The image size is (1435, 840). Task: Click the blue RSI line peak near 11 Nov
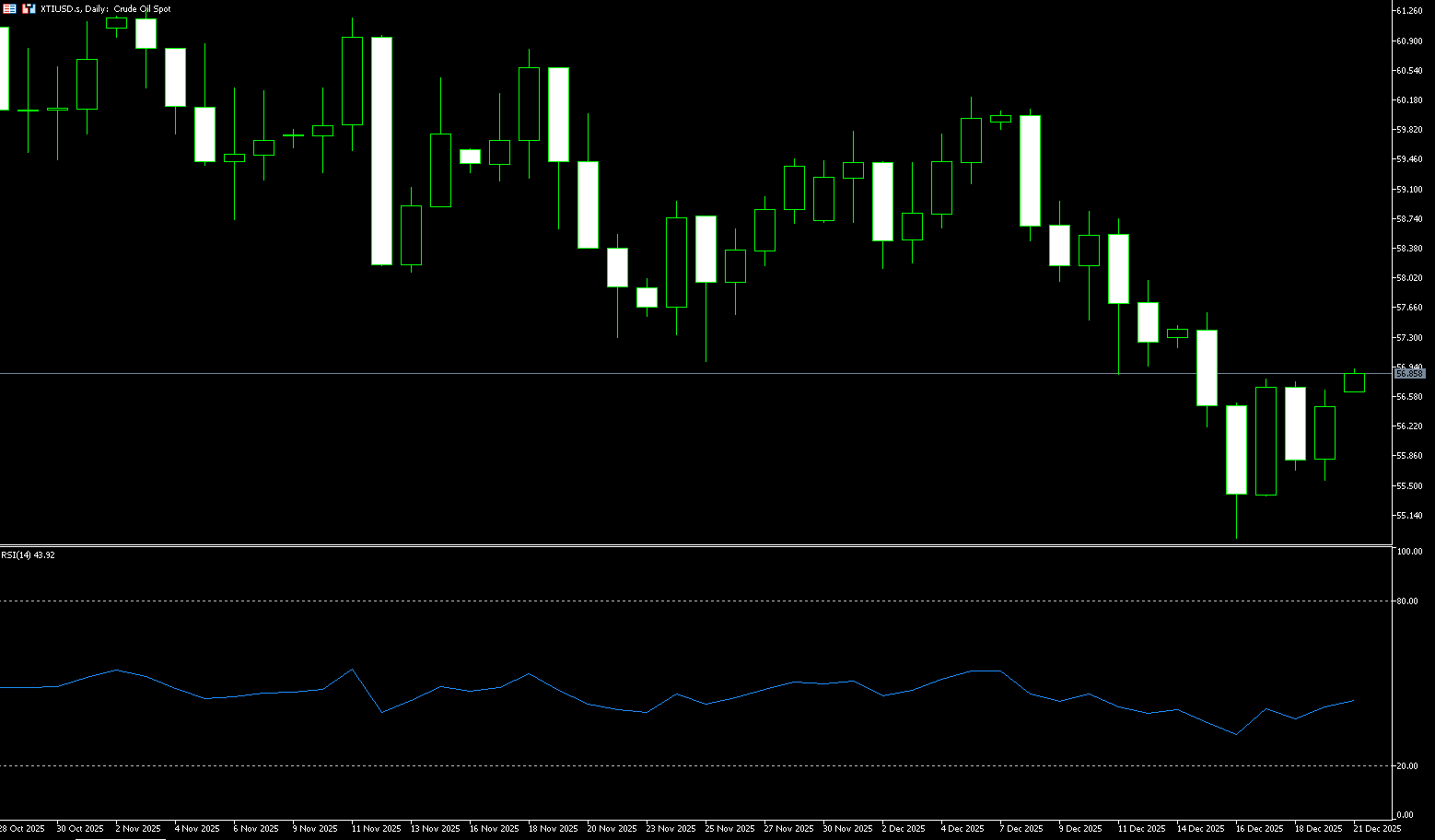click(352, 670)
